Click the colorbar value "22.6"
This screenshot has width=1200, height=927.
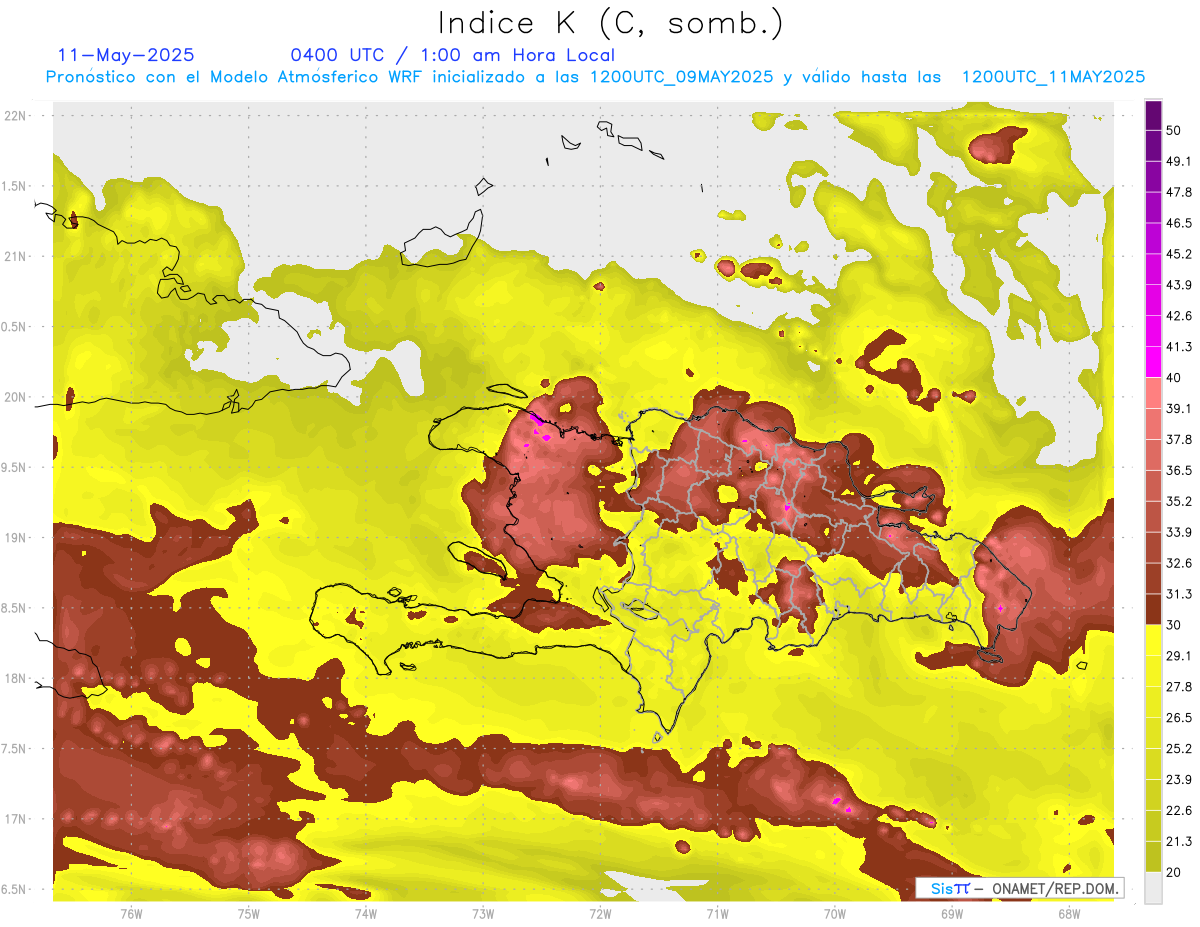(1178, 810)
